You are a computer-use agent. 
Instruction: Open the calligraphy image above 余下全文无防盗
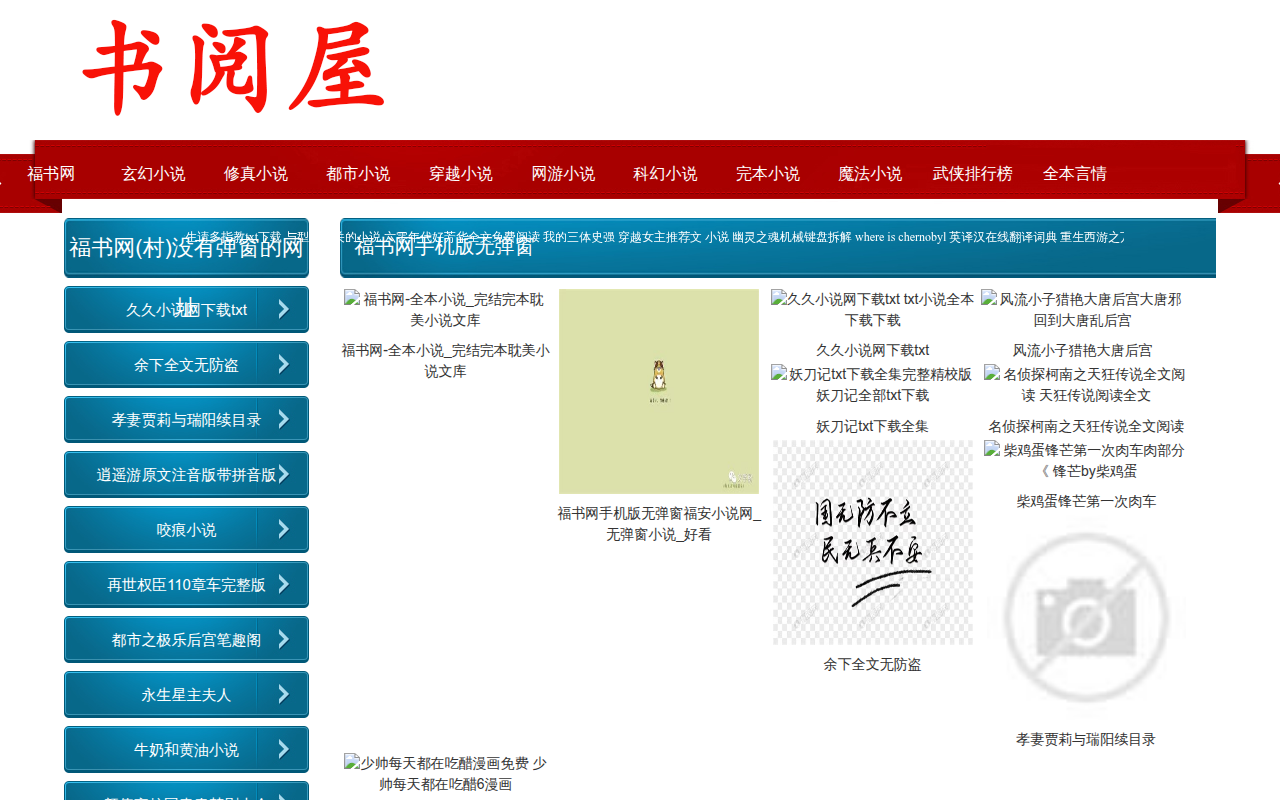[x=872, y=542]
